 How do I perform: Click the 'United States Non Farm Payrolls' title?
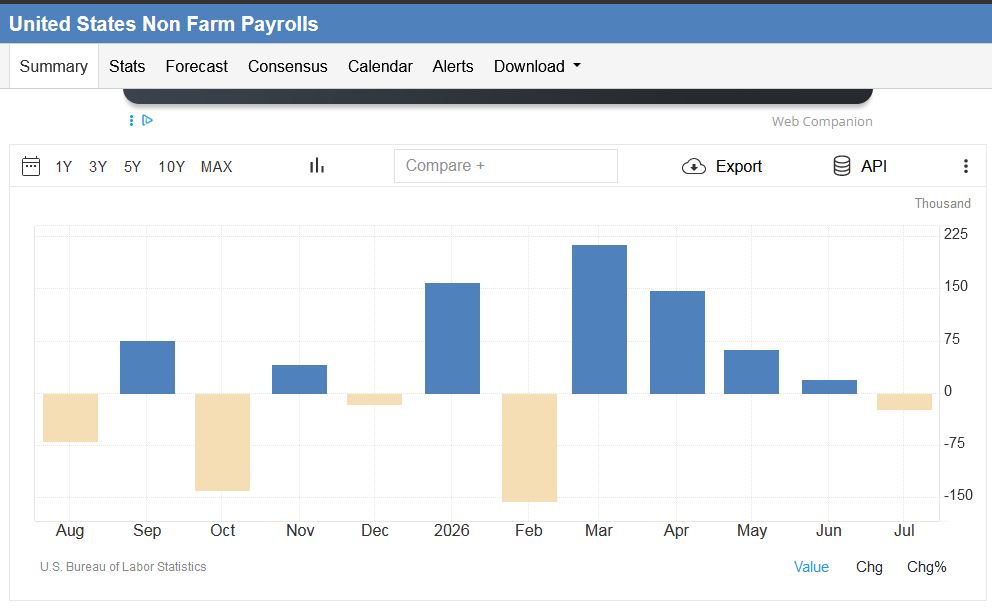pyautogui.click(x=163, y=24)
